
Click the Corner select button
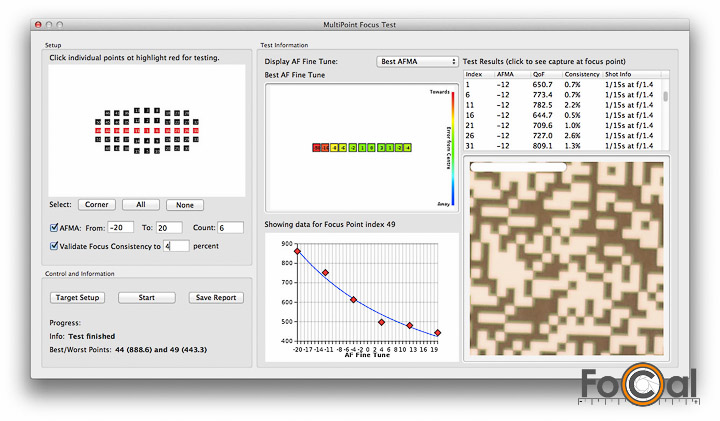(x=96, y=205)
